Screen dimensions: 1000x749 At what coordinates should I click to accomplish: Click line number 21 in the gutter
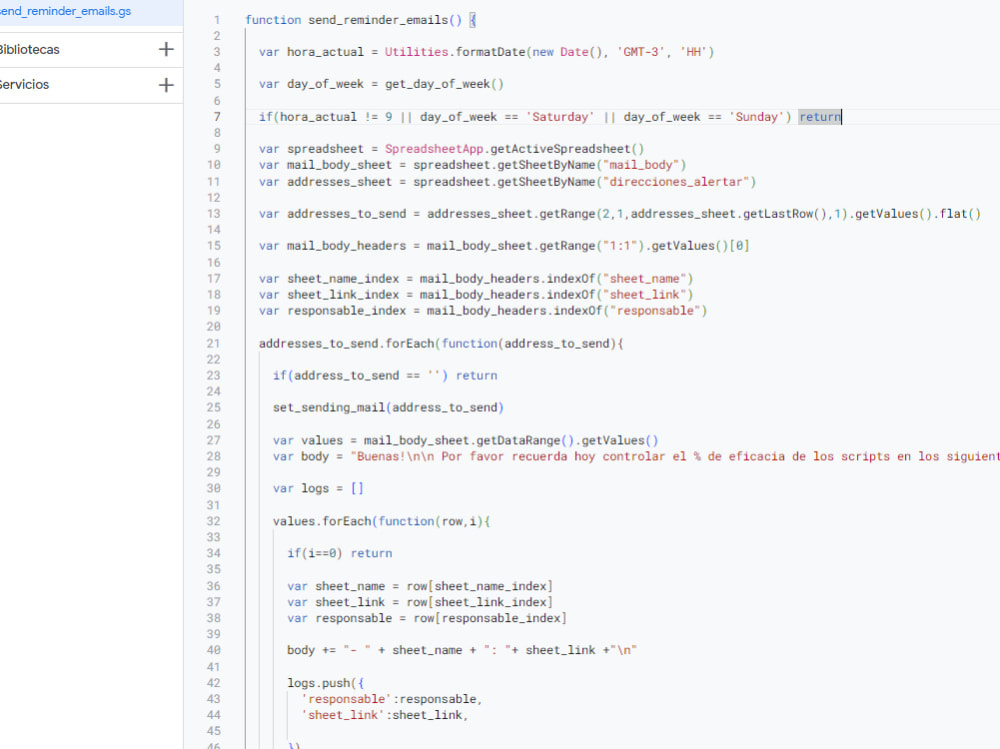[214, 344]
